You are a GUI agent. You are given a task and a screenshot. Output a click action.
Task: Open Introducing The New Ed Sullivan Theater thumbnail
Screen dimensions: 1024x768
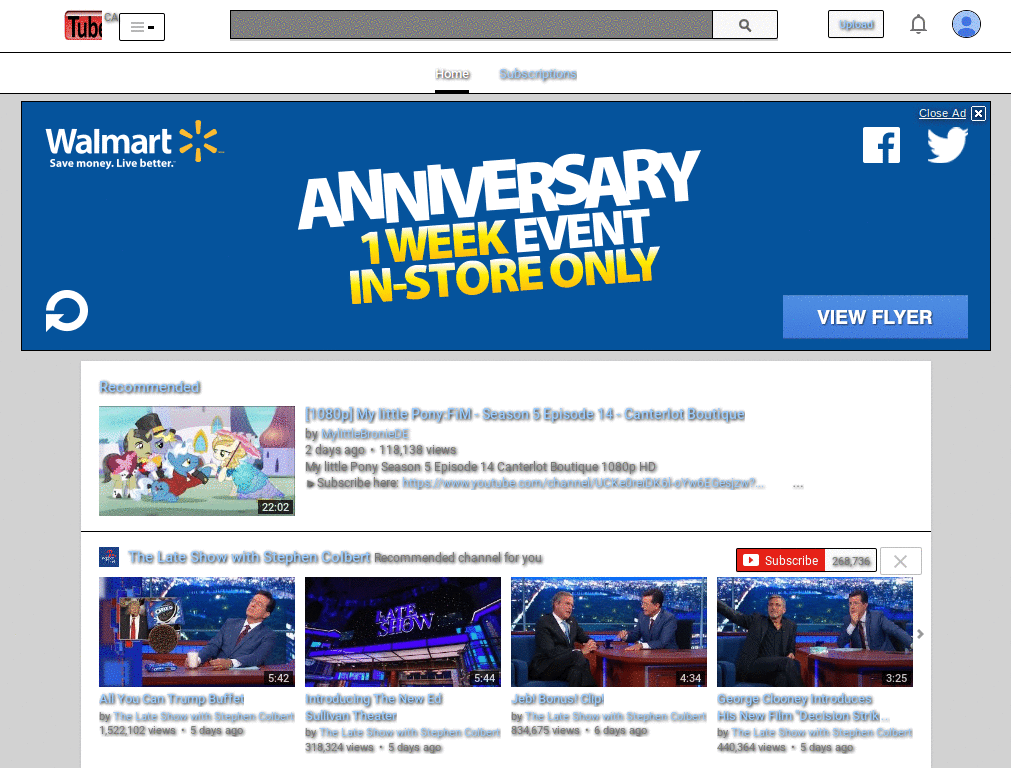point(403,632)
